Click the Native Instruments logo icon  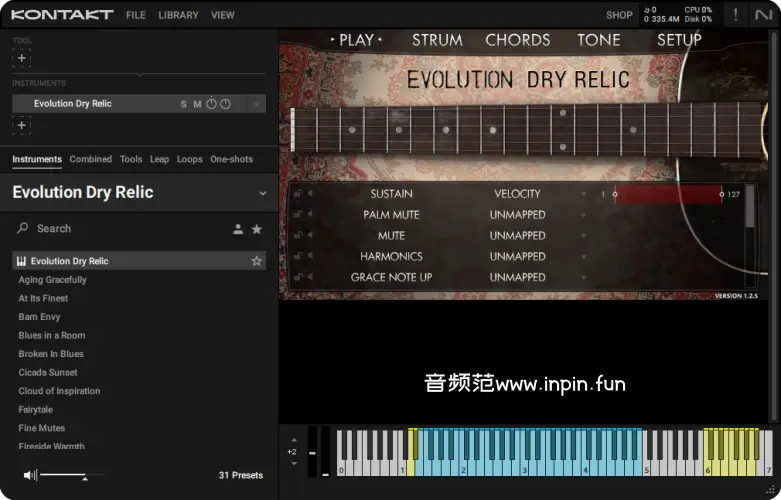click(763, 14)
